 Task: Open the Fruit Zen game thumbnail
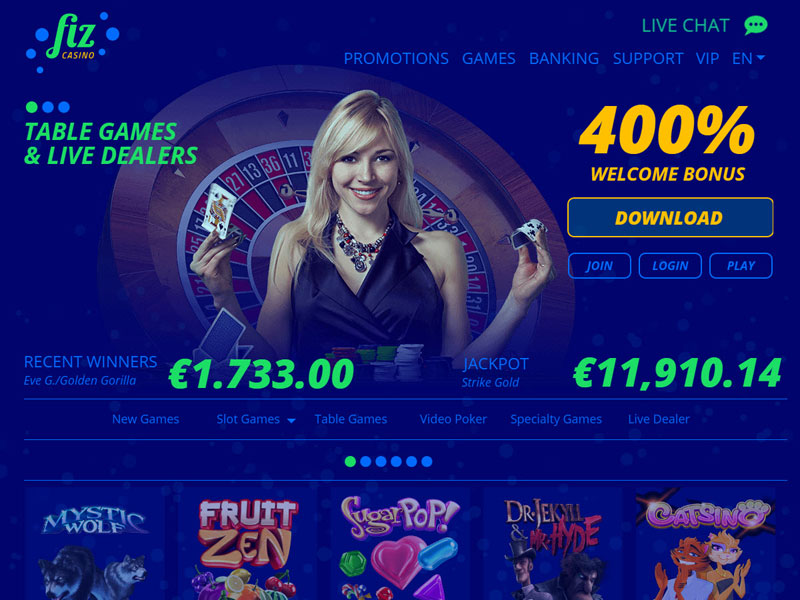click(x=247, y=544)
